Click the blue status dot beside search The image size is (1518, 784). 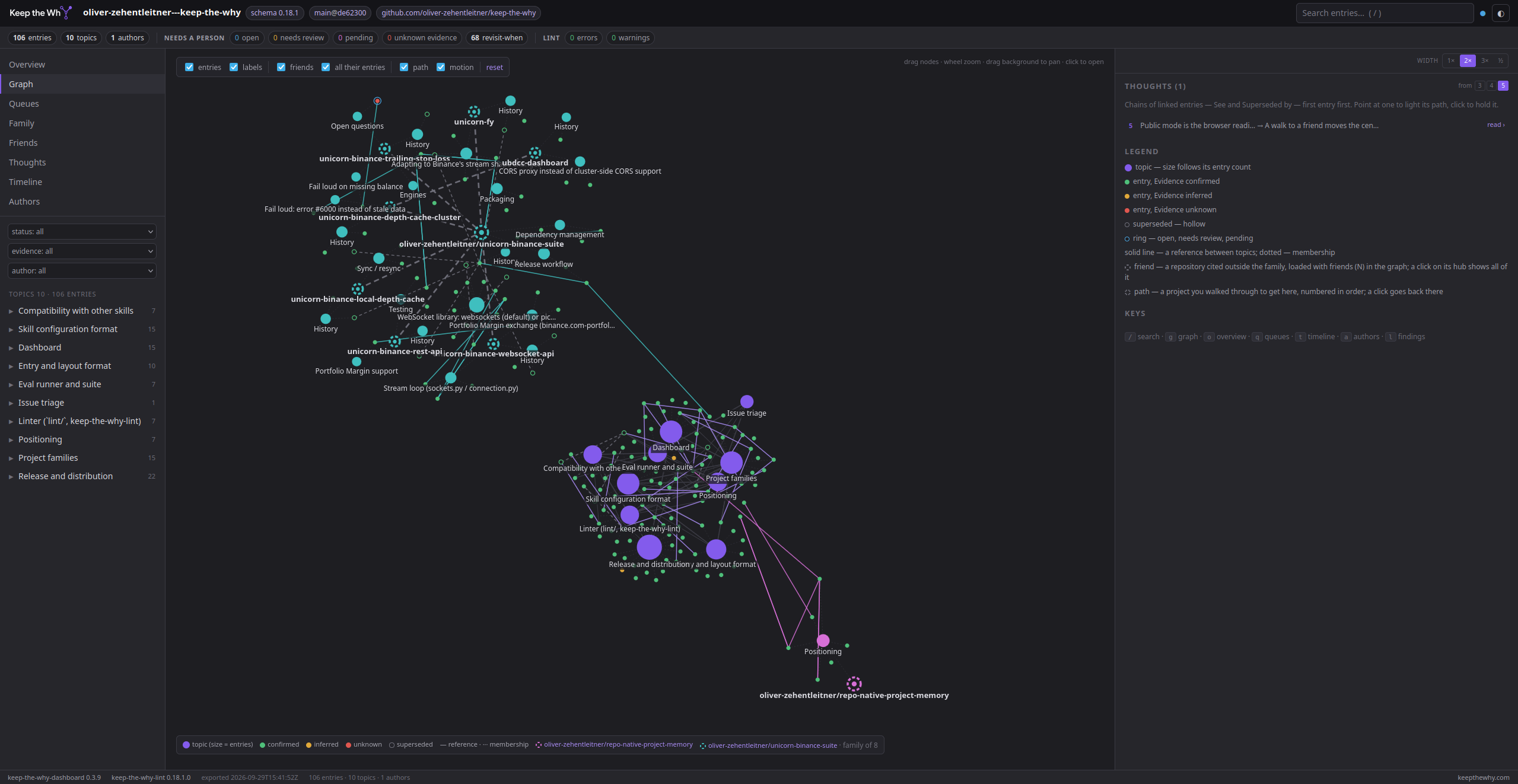(1482, 13)
